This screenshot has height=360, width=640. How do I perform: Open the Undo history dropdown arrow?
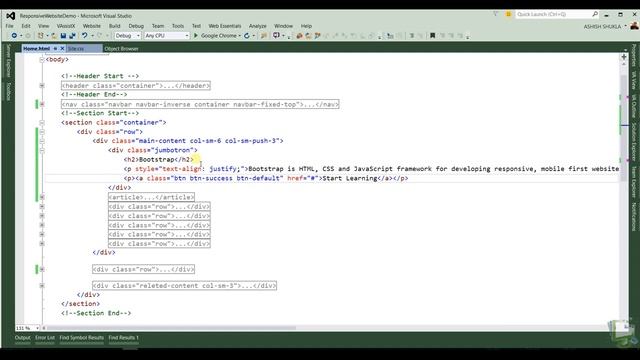(93, 36)
